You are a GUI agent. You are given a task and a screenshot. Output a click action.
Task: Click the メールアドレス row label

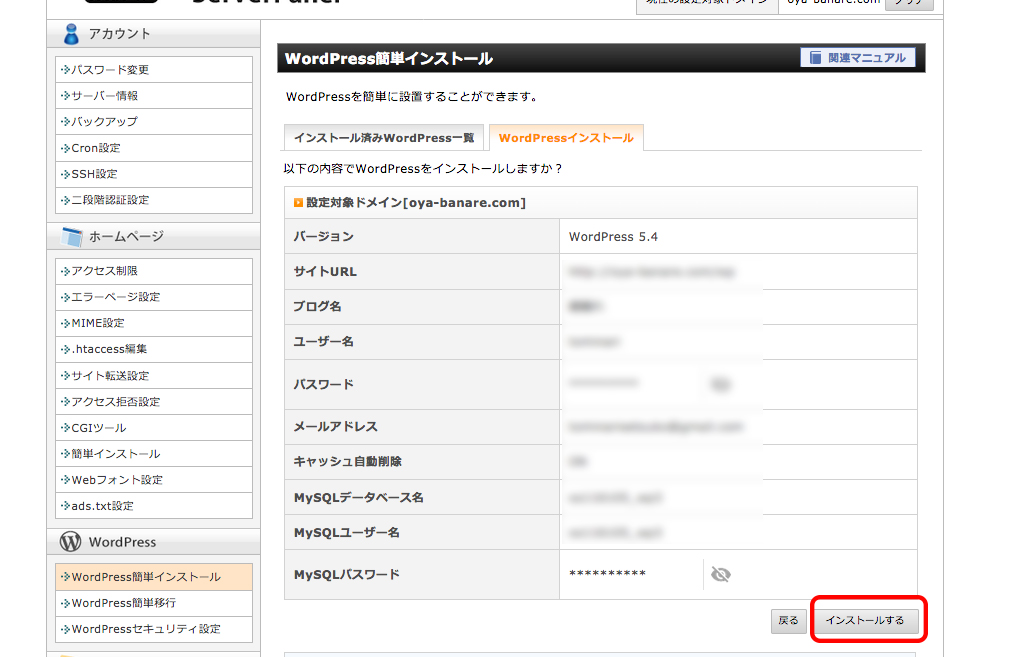tap(335, 427)
